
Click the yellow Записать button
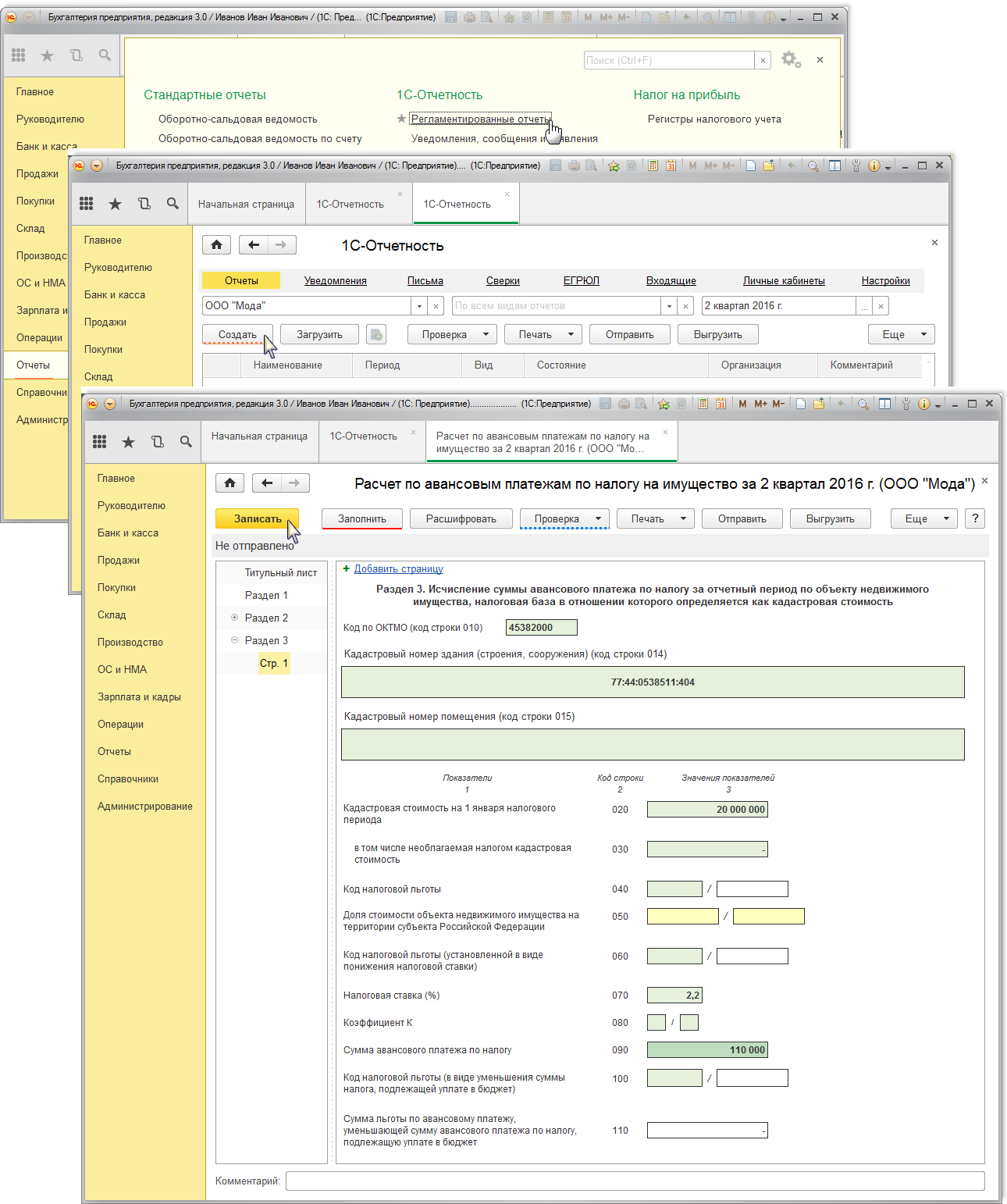click(x=257, y=518)
